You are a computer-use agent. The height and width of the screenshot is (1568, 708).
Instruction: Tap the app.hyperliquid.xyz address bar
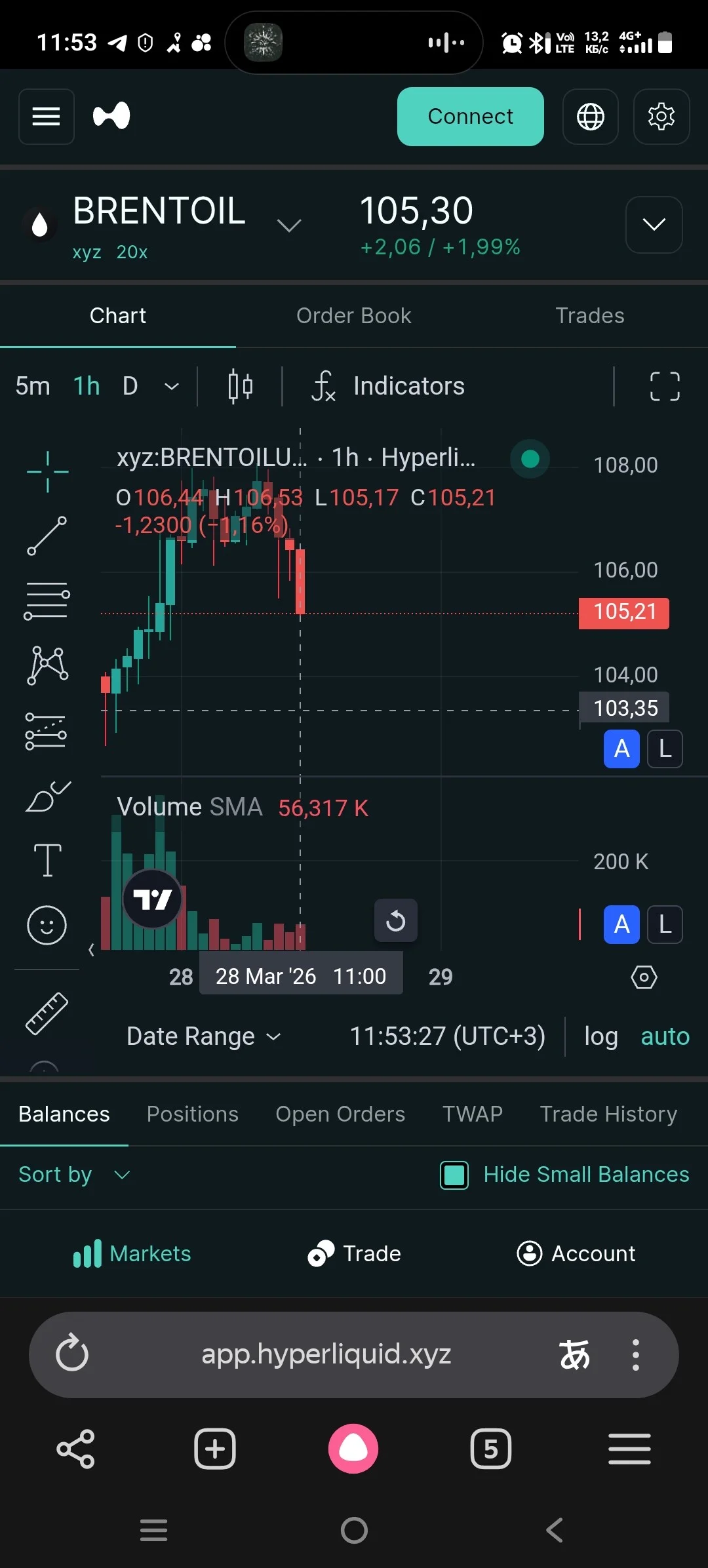click(326, 1354)
